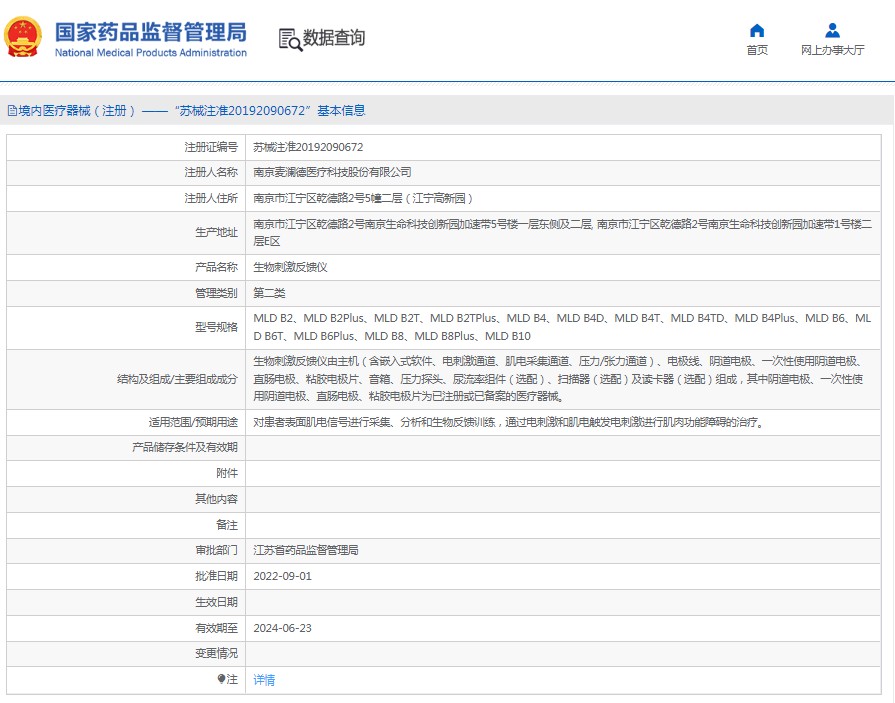Click the 变更情况 label
This screenshot has width=895, height=703.
point(216,653)
